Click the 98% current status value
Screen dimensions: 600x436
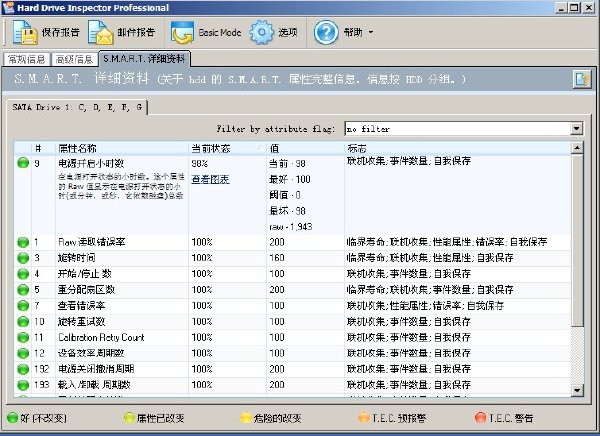point(199,164)
